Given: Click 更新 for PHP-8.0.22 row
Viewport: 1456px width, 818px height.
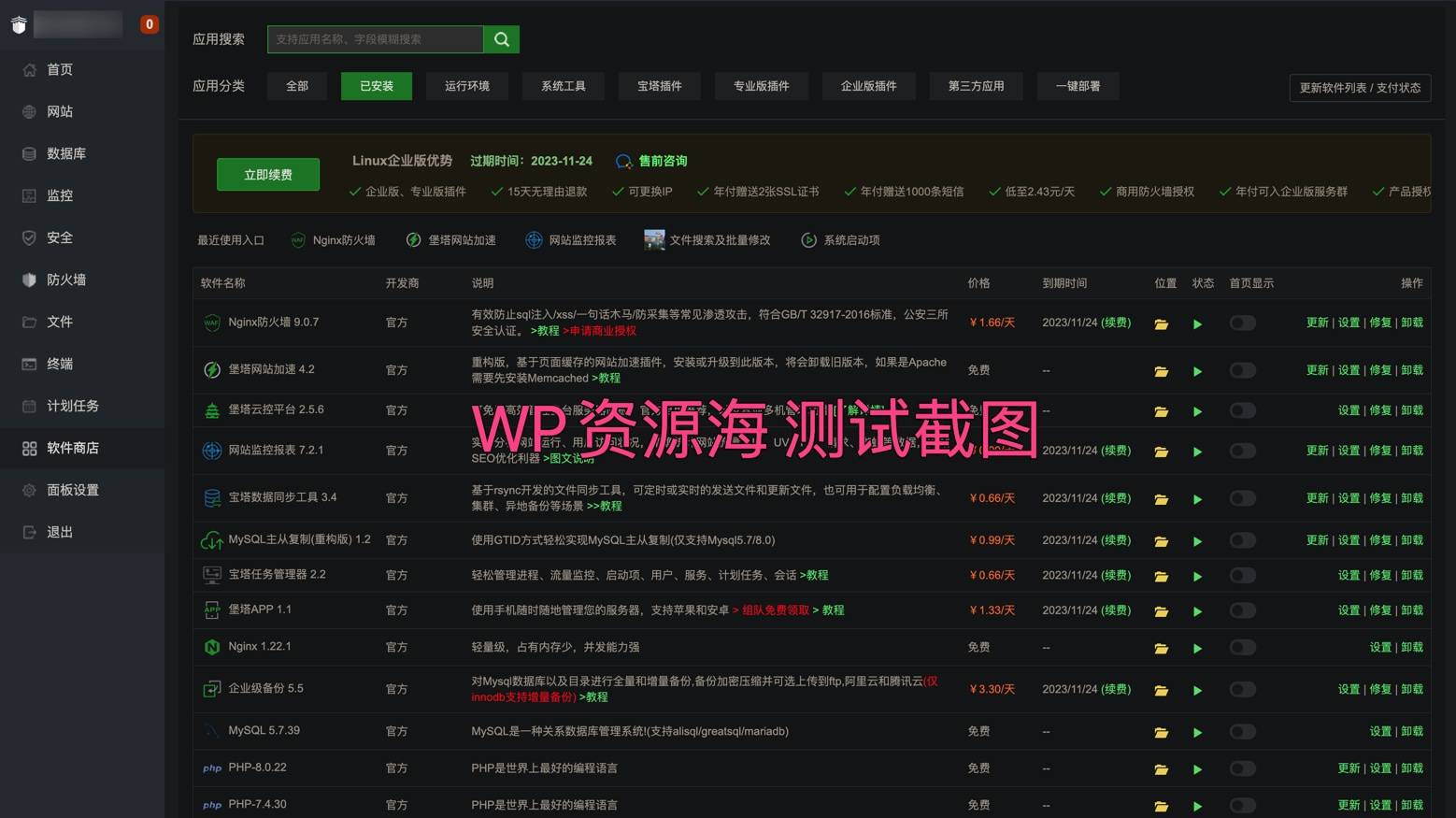Looking at the screenshot, I should 1349,768.
